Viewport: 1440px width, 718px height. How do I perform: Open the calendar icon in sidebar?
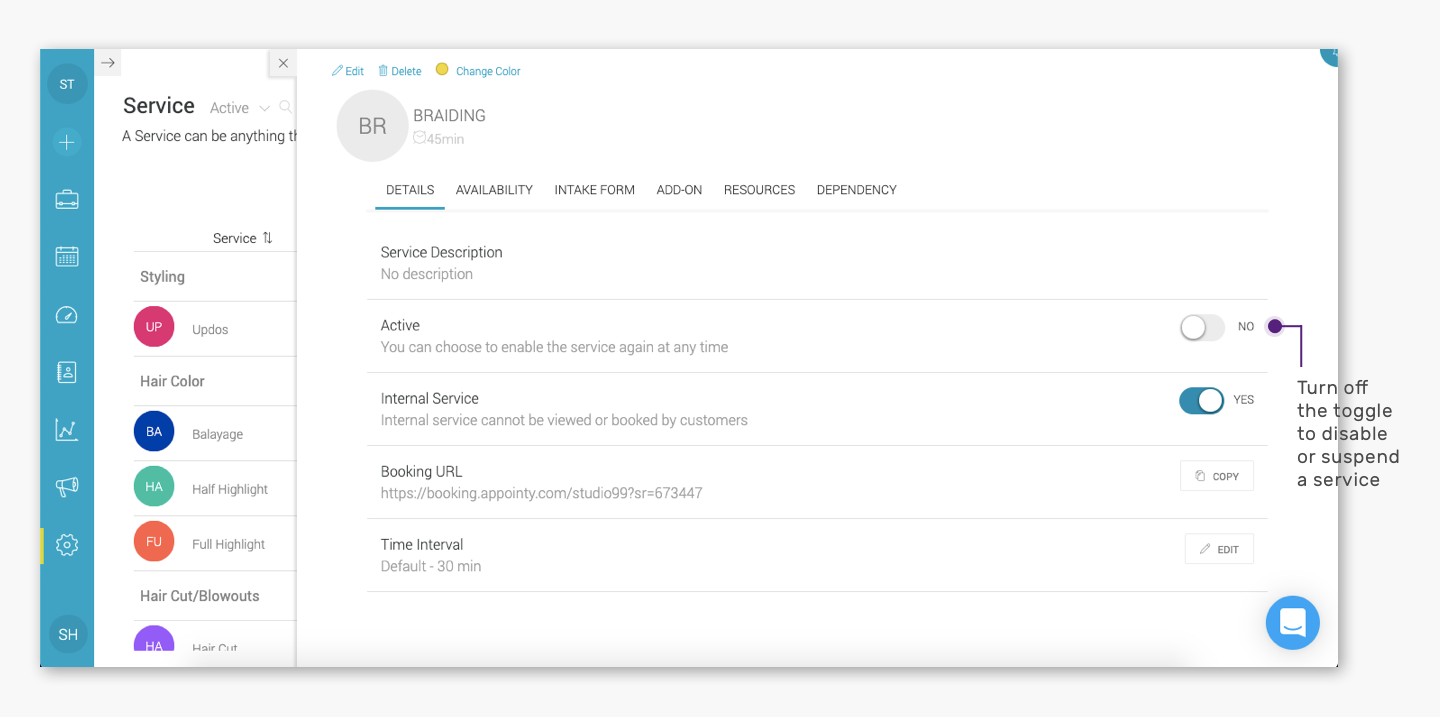point(67,256)
